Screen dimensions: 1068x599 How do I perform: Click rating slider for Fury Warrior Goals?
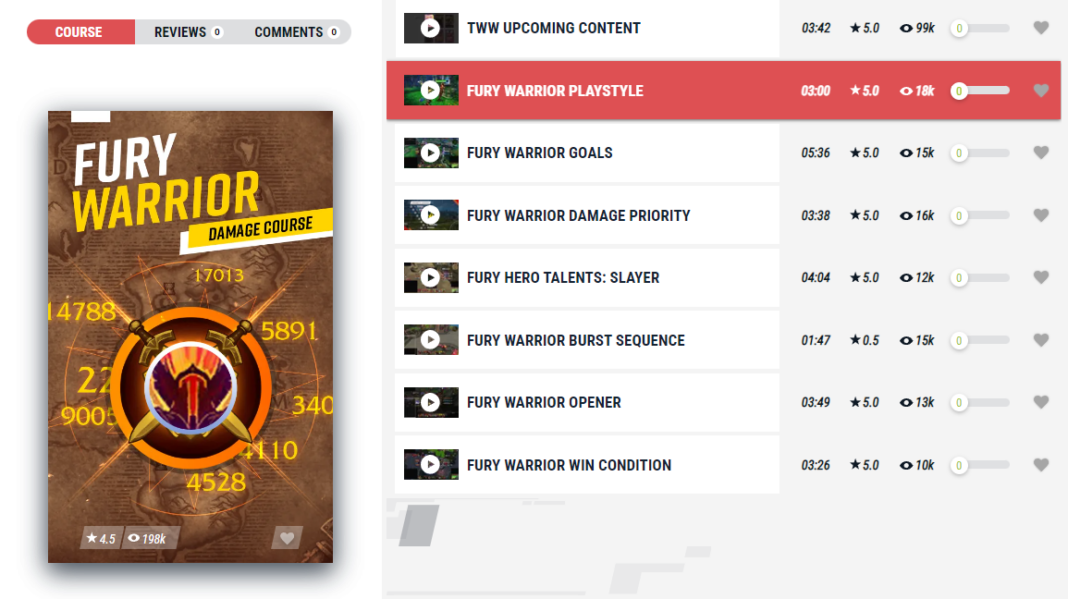pos(980,153)
